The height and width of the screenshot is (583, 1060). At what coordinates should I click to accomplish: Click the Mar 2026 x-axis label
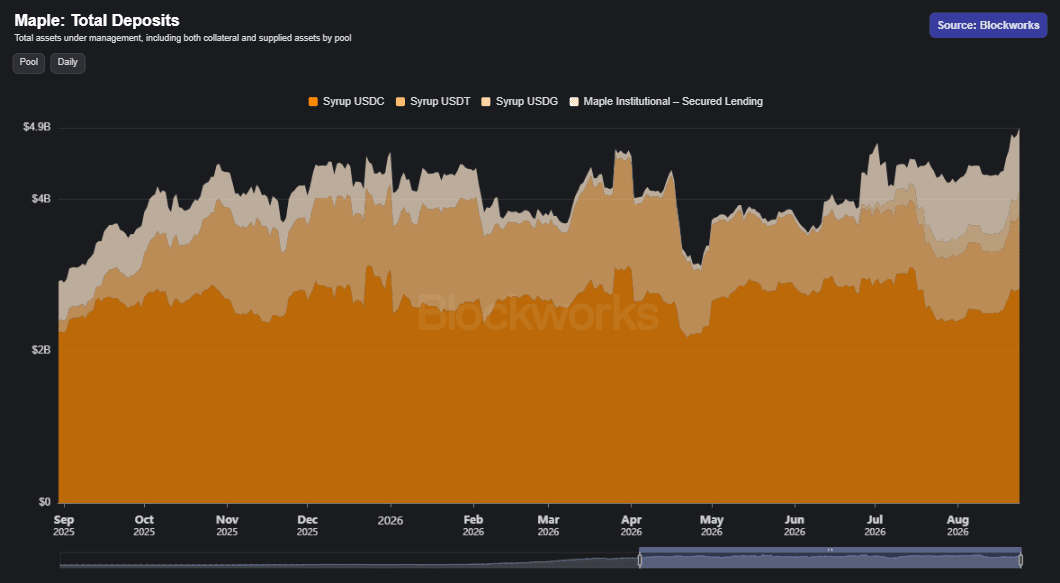[x=548, y=526]
